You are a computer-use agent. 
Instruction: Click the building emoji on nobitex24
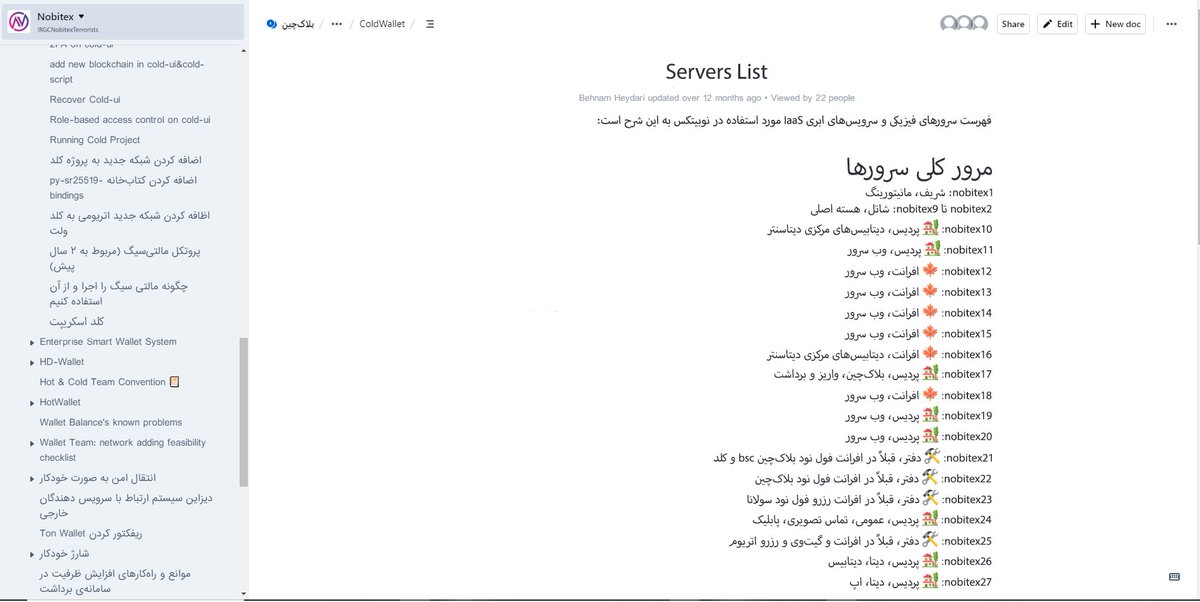[x=931, y=519]
